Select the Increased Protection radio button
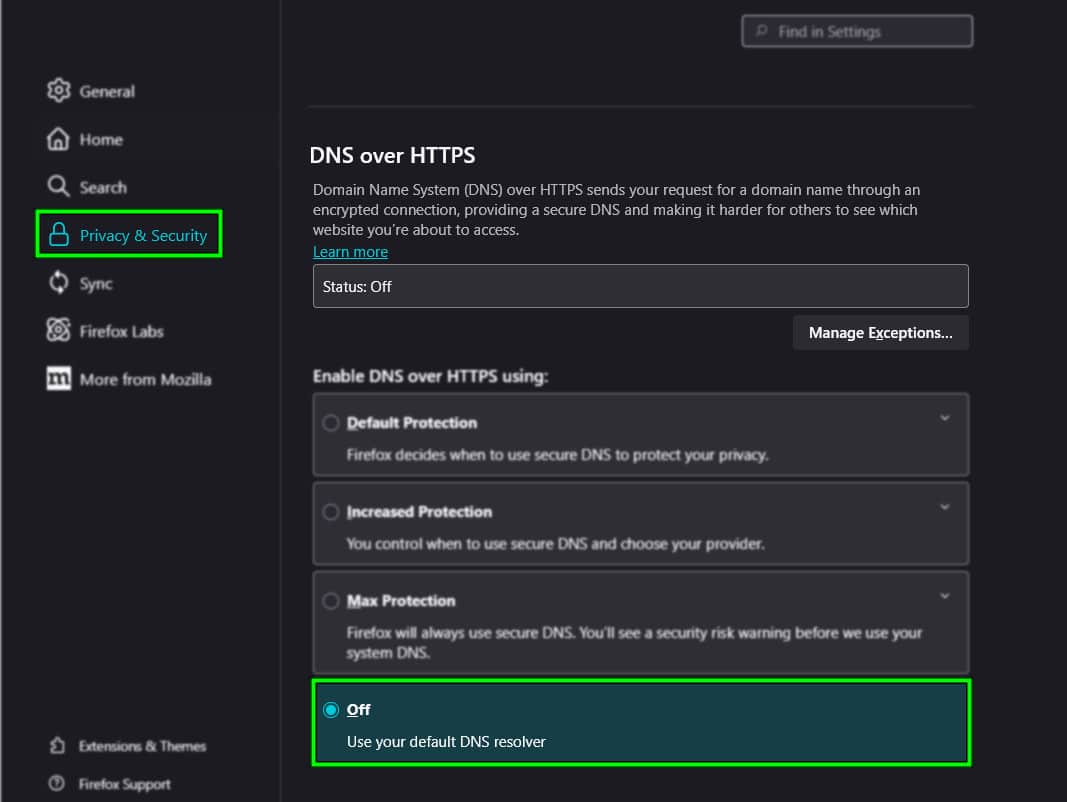Image resolution: width=1067 pixels, height=802 pixels. click(331, 512)
